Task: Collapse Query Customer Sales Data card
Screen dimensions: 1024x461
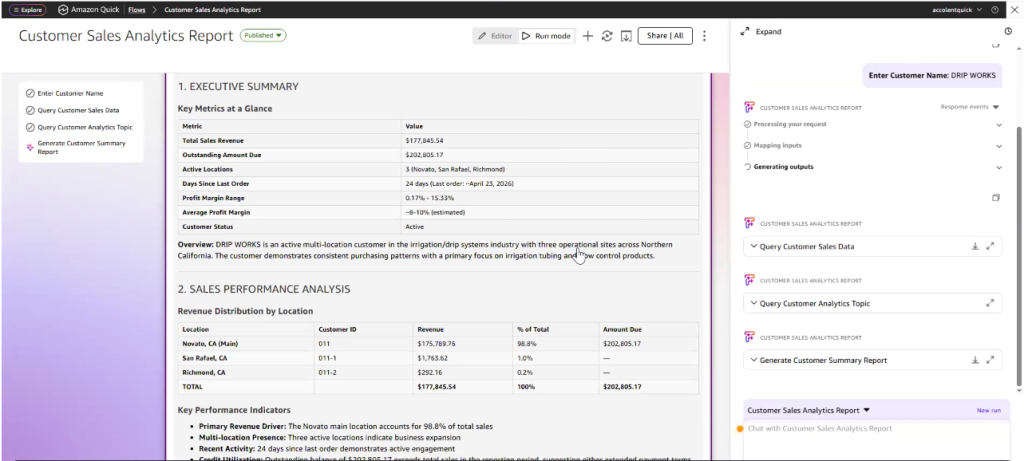Action: click(x=754, y=246)
